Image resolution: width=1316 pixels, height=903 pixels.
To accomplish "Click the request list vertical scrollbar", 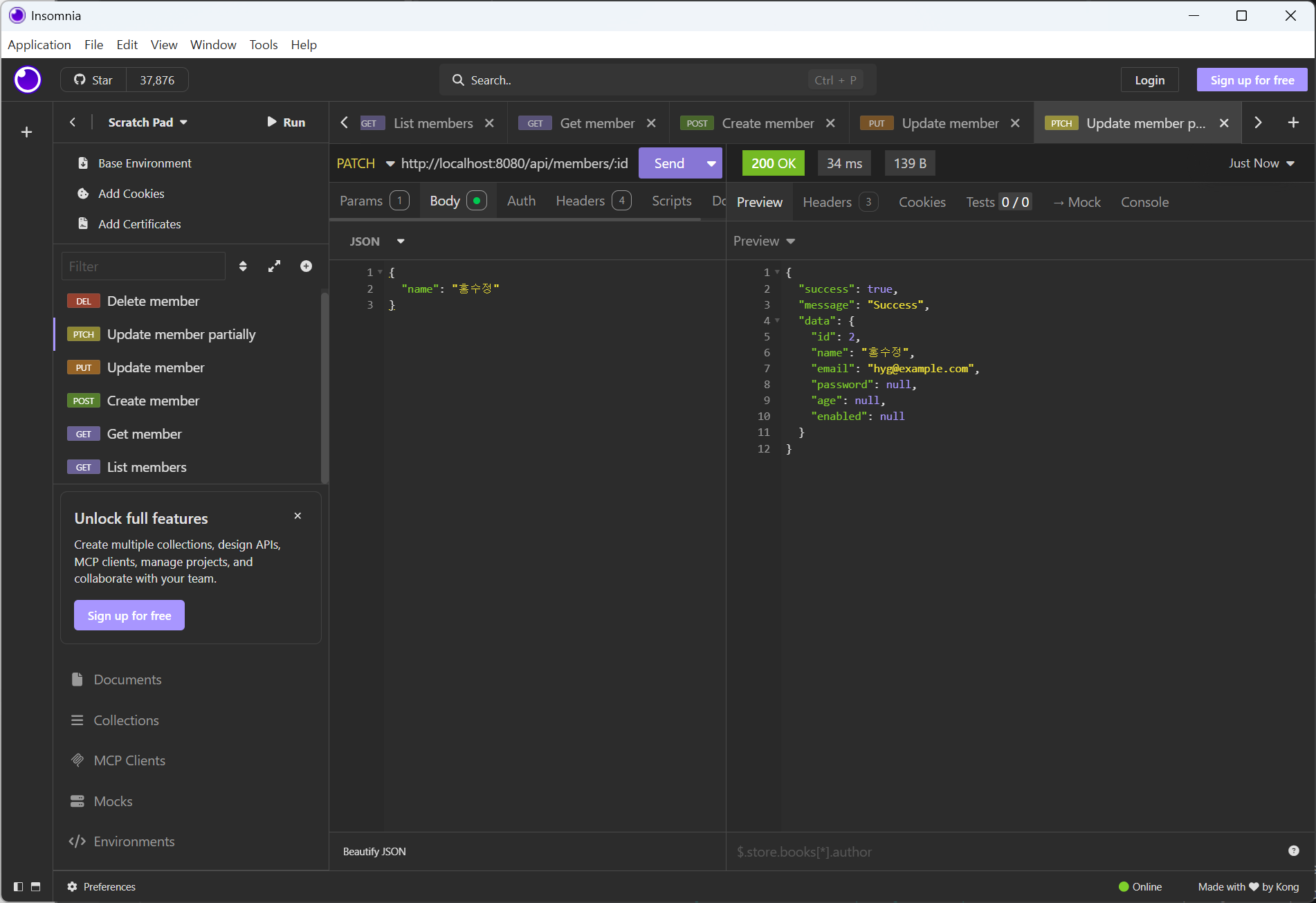I will point(324,387).
